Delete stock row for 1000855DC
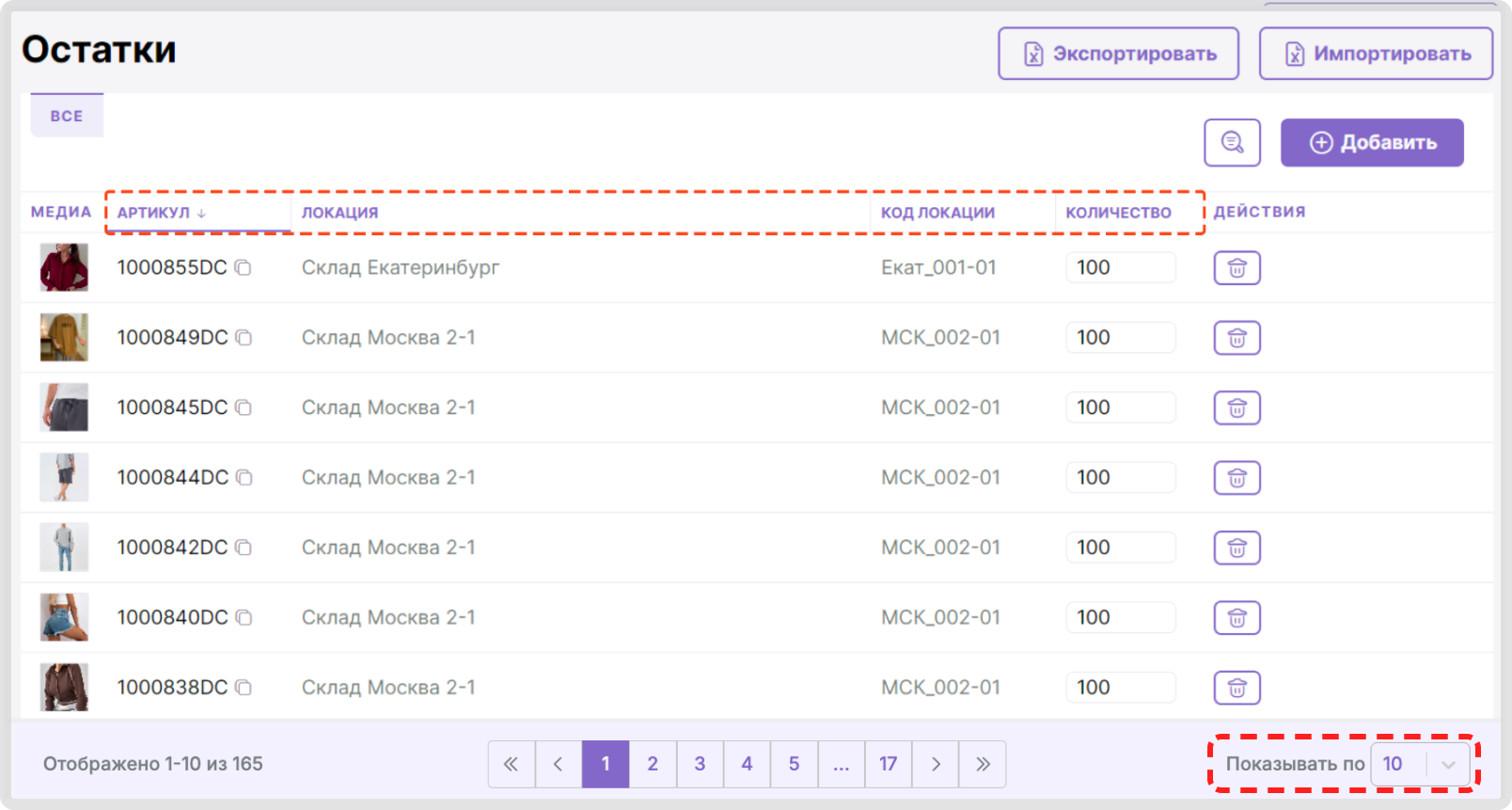 1237,268
